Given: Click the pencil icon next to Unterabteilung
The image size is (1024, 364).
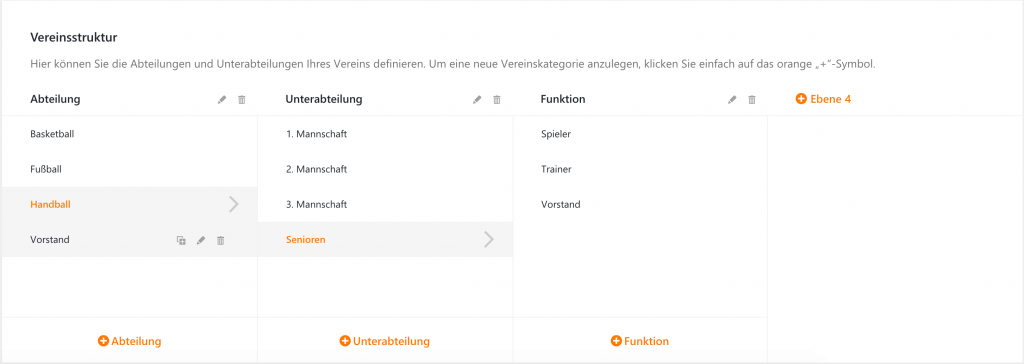Looking at the screenshot, I should 477,100.
